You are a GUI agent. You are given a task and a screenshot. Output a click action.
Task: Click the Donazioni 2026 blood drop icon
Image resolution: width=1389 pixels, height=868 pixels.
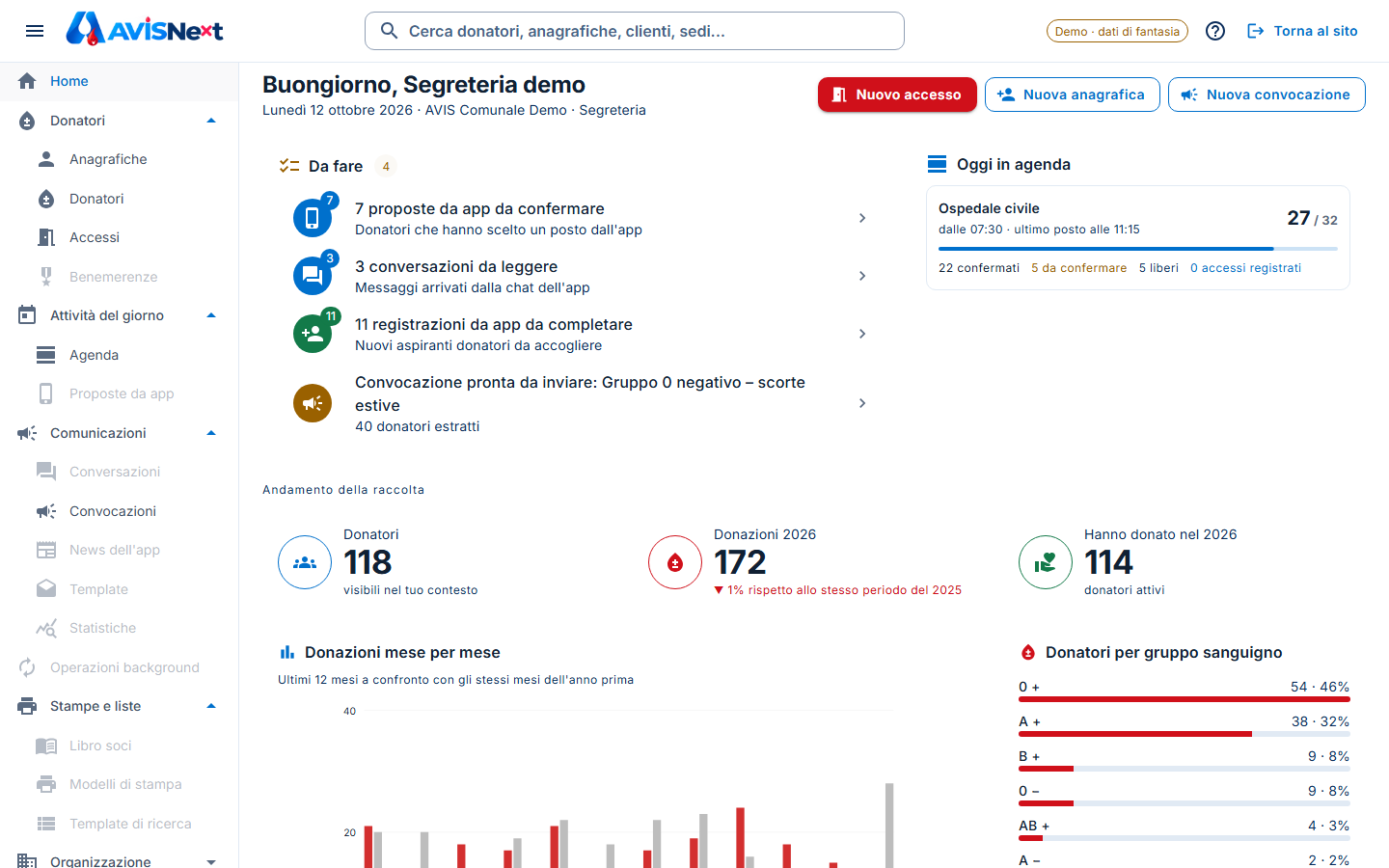pos(675,562)
